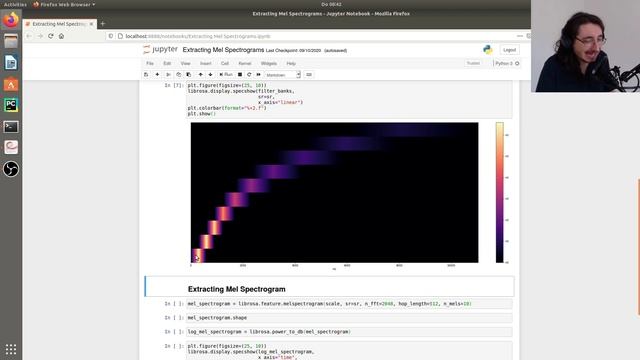Open the File menu
Viewport: 640px width, 360px height.
[150, 64]
